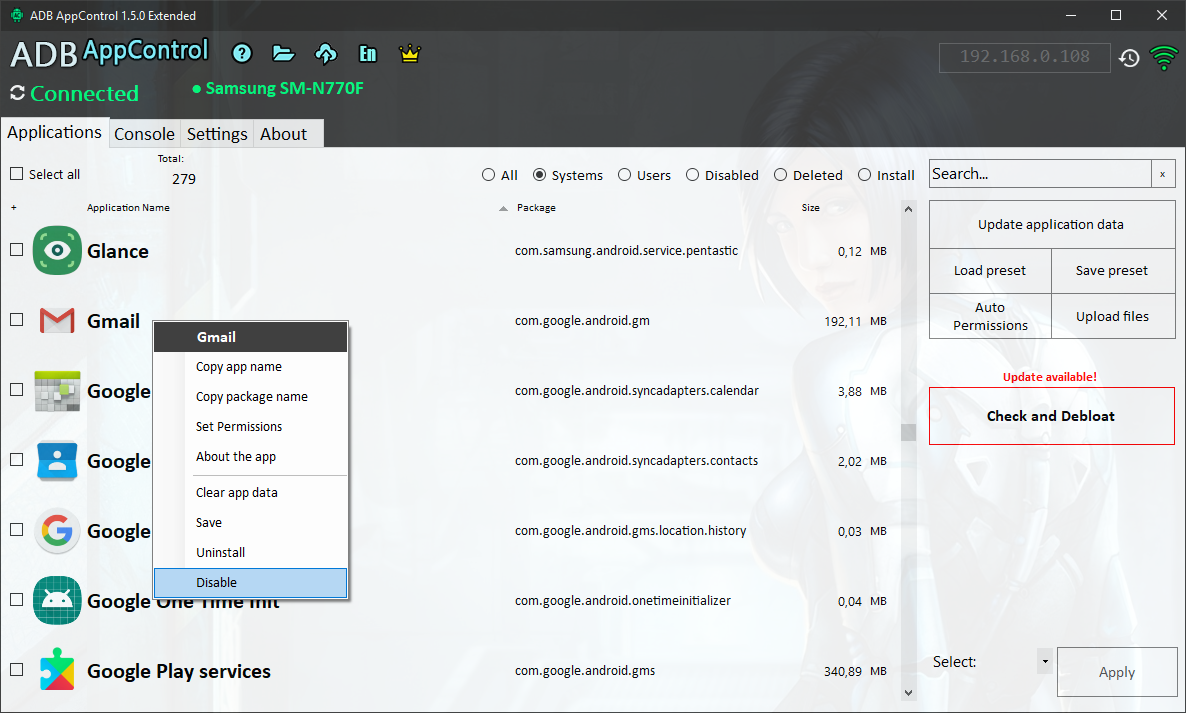The width and height of the screenshot is (1186, 713).
Task: Click the com.samsung.android.service.pentastic package name
Action: click(626, 251)
